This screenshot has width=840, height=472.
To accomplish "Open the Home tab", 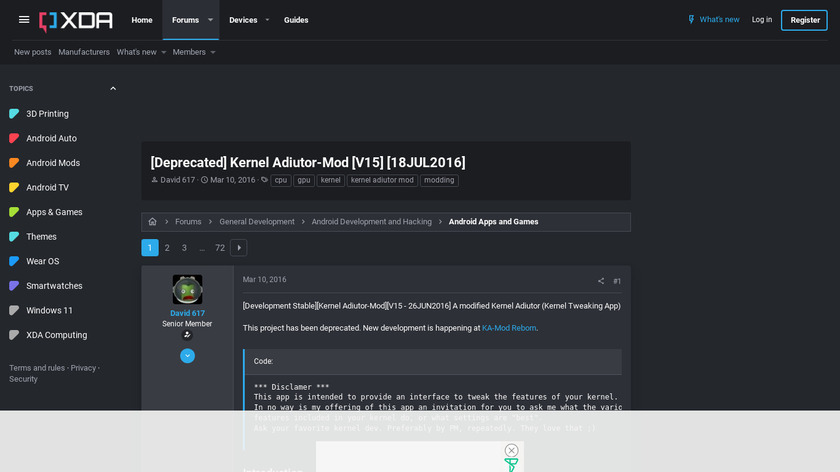I will point(142,20).
